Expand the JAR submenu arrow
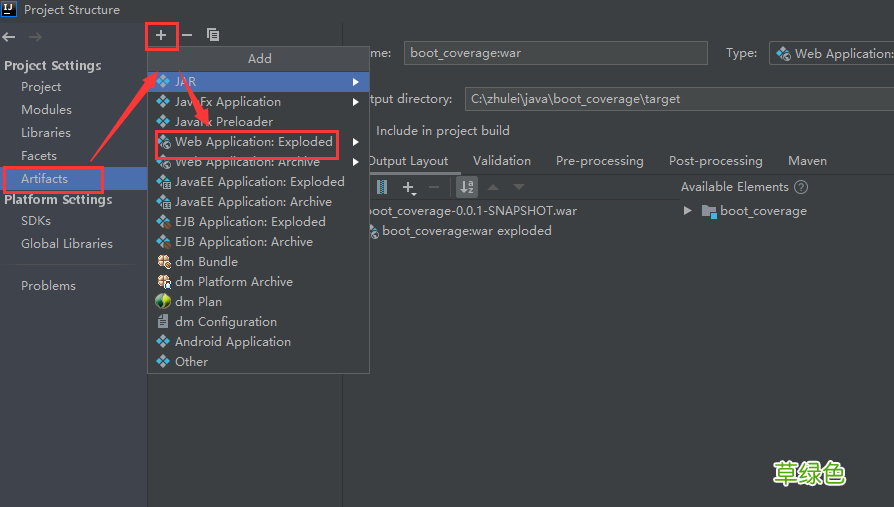This screenshot has height=507, width=894. click(x=355, y=82)
